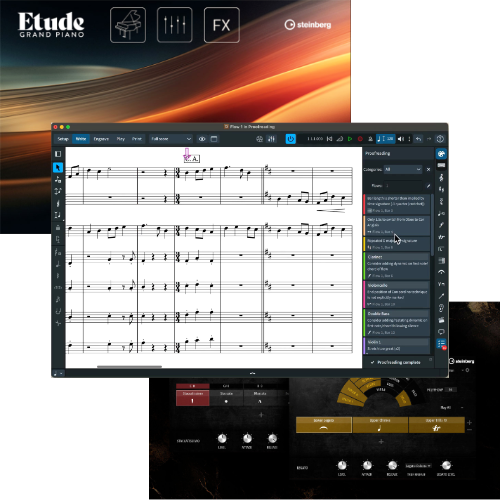Open the vertical dots transport options
The width and height of the screenshot is (500, 500).
pos(409,139)
